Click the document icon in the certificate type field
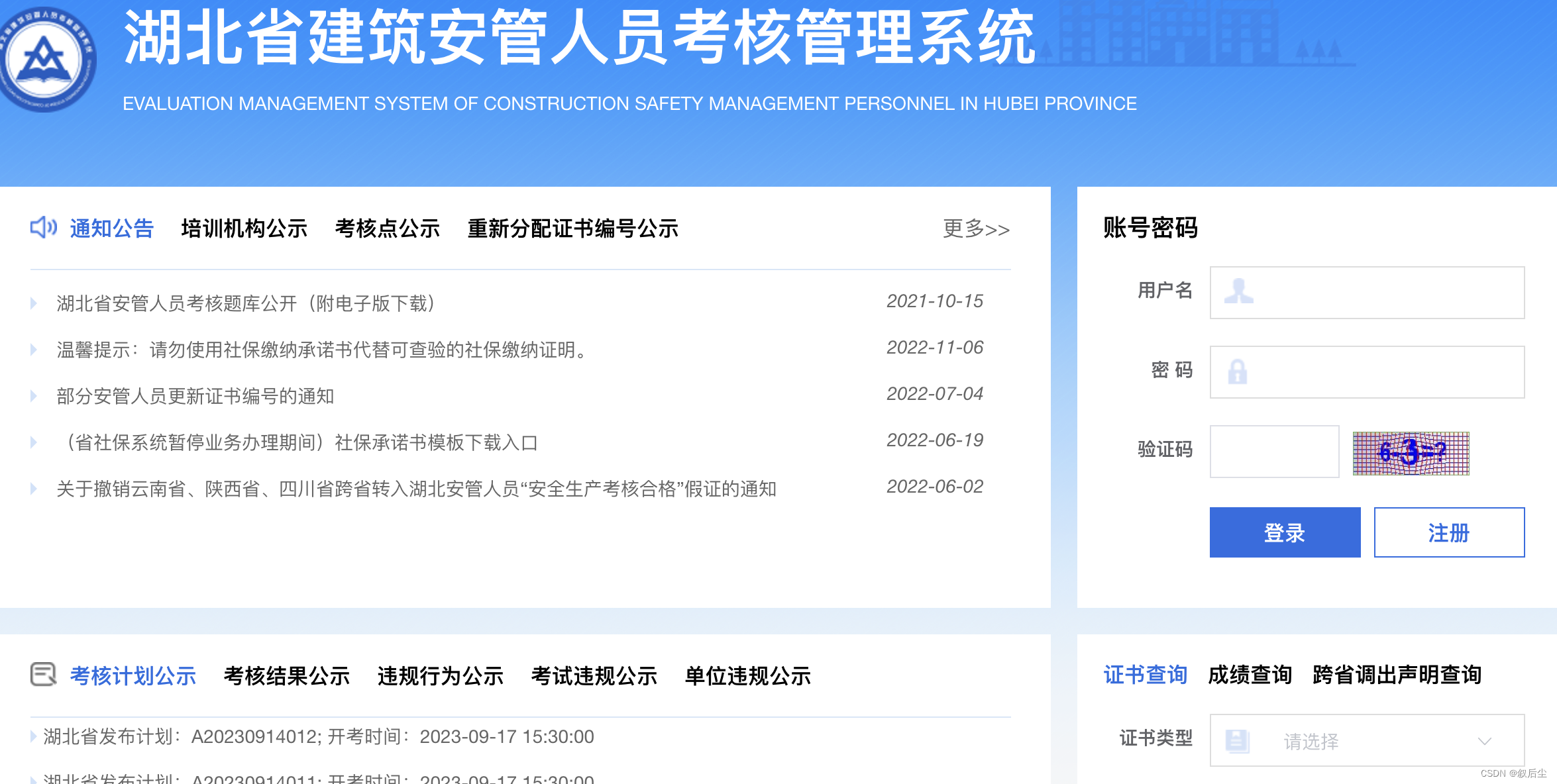The height and width of the screenshot is (784, 1557). 1237,740
